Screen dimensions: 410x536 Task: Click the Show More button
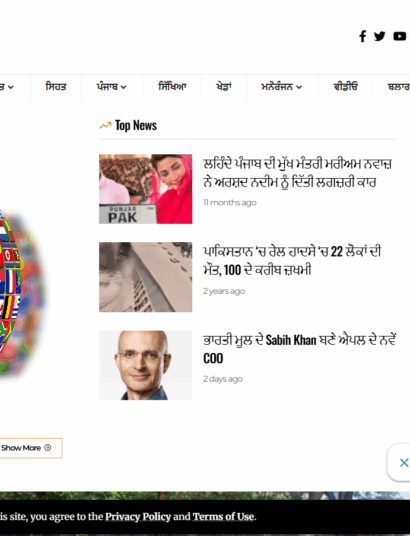click(30, 448)
